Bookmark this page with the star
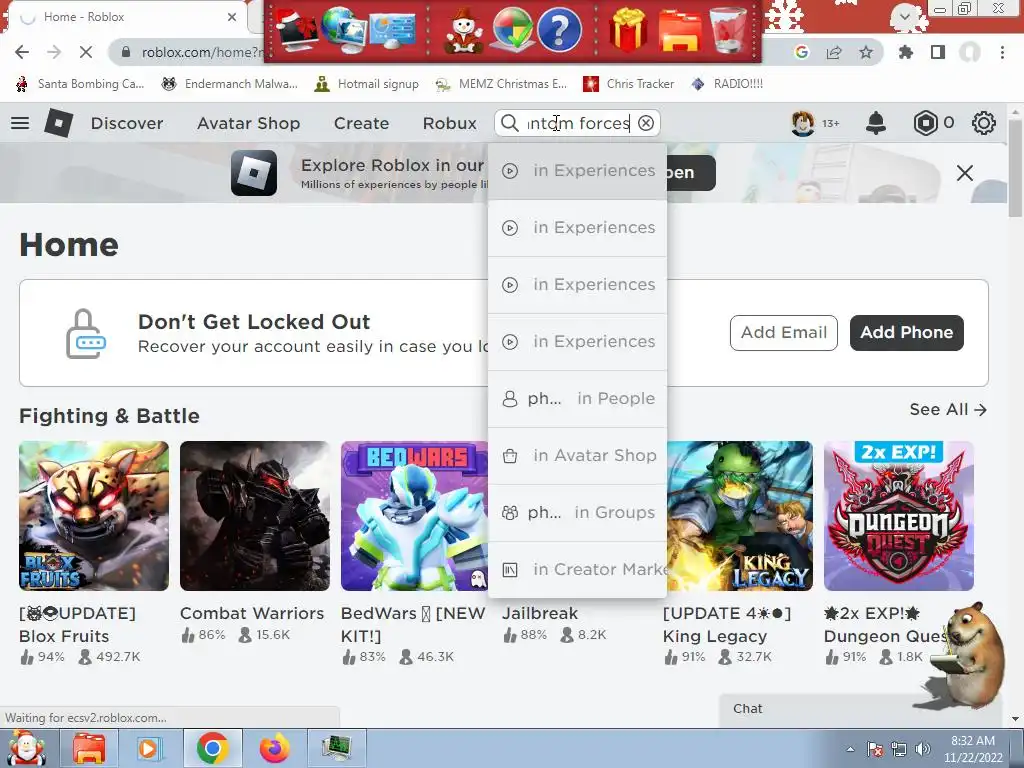 click(866, 52)
